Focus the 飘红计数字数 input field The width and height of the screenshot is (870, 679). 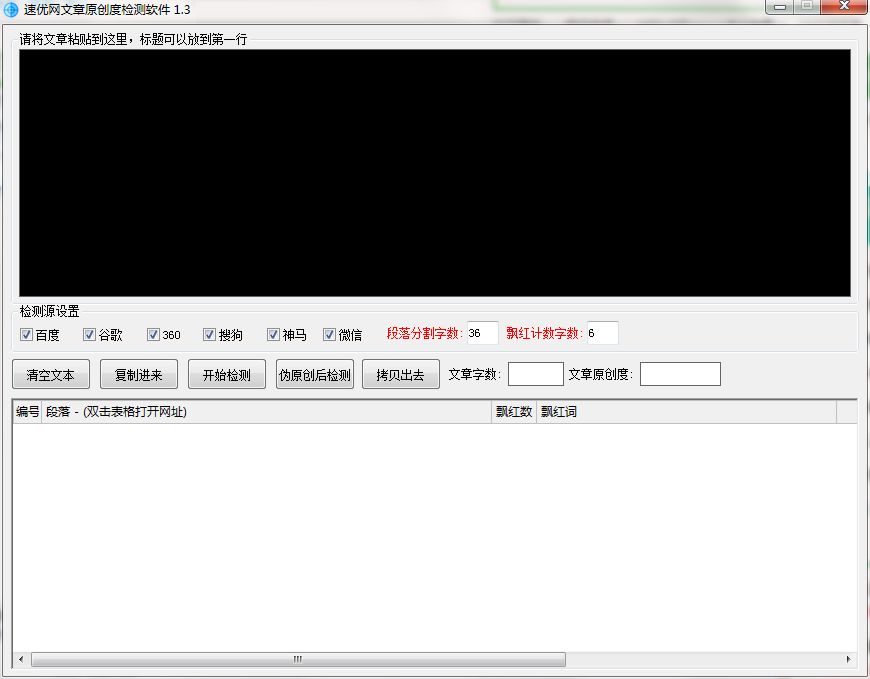pyautogui.click(x=603, y=333)
